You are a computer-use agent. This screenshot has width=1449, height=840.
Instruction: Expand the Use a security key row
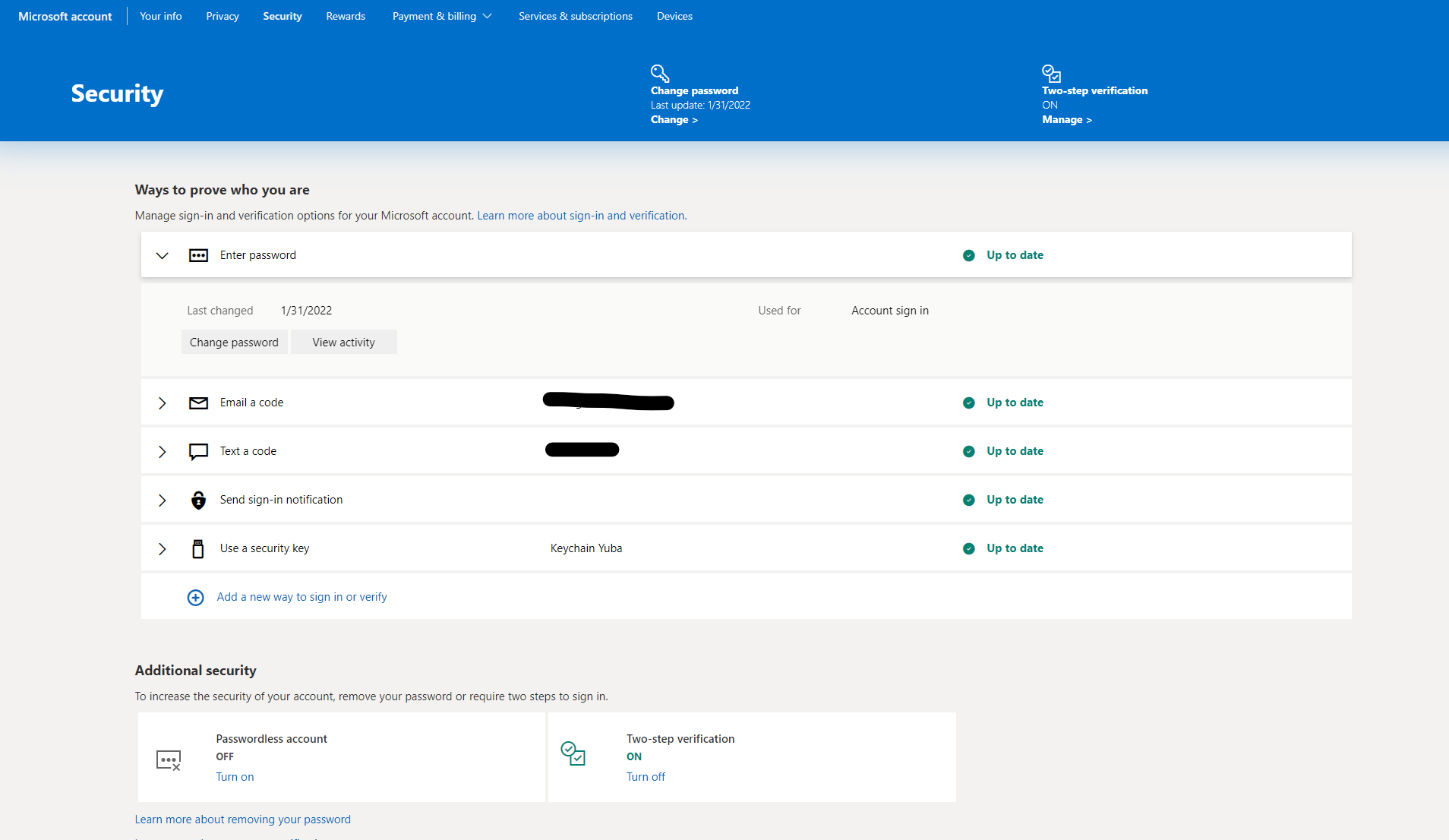162,548
